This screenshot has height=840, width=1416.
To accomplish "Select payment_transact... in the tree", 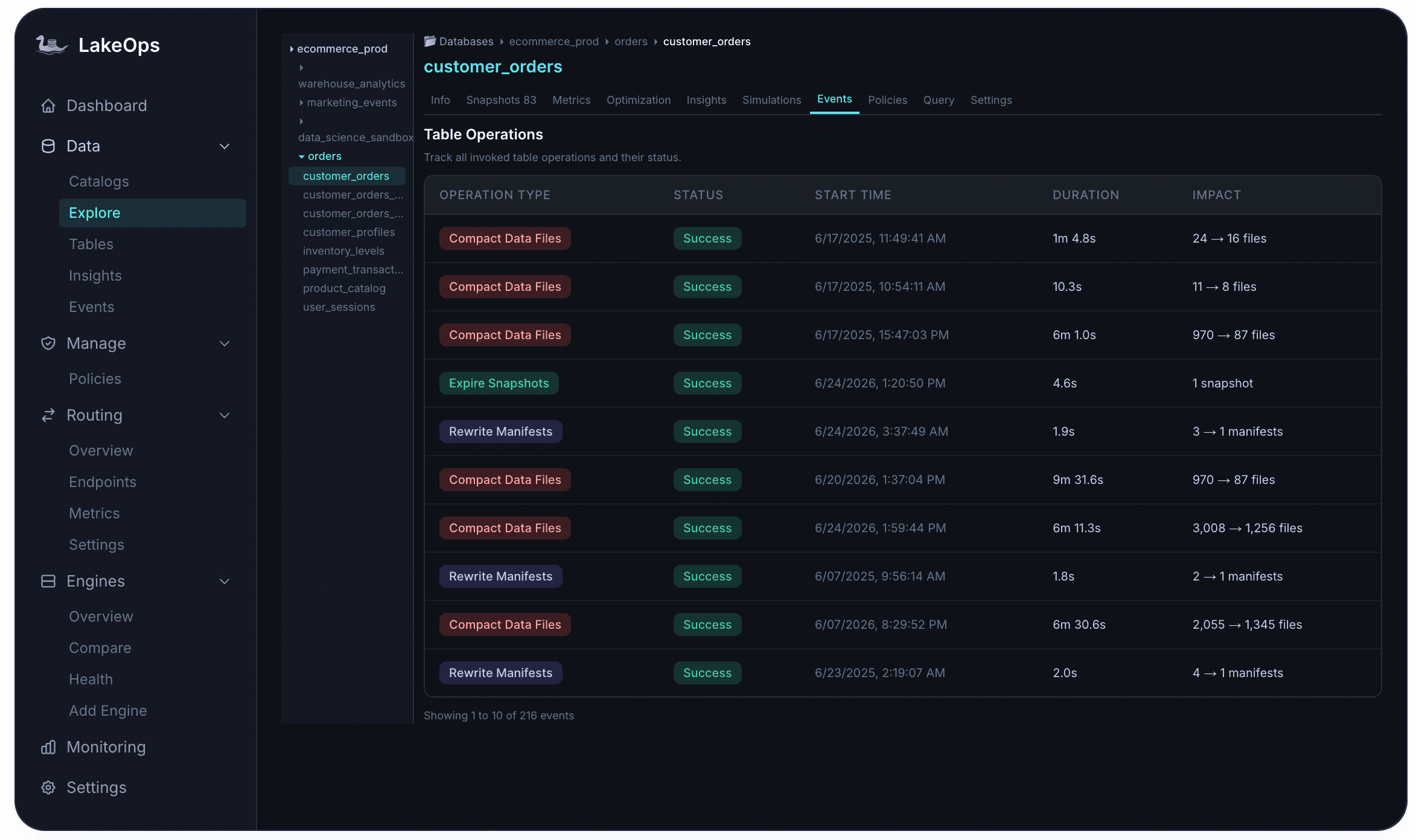I will [353, 270].
